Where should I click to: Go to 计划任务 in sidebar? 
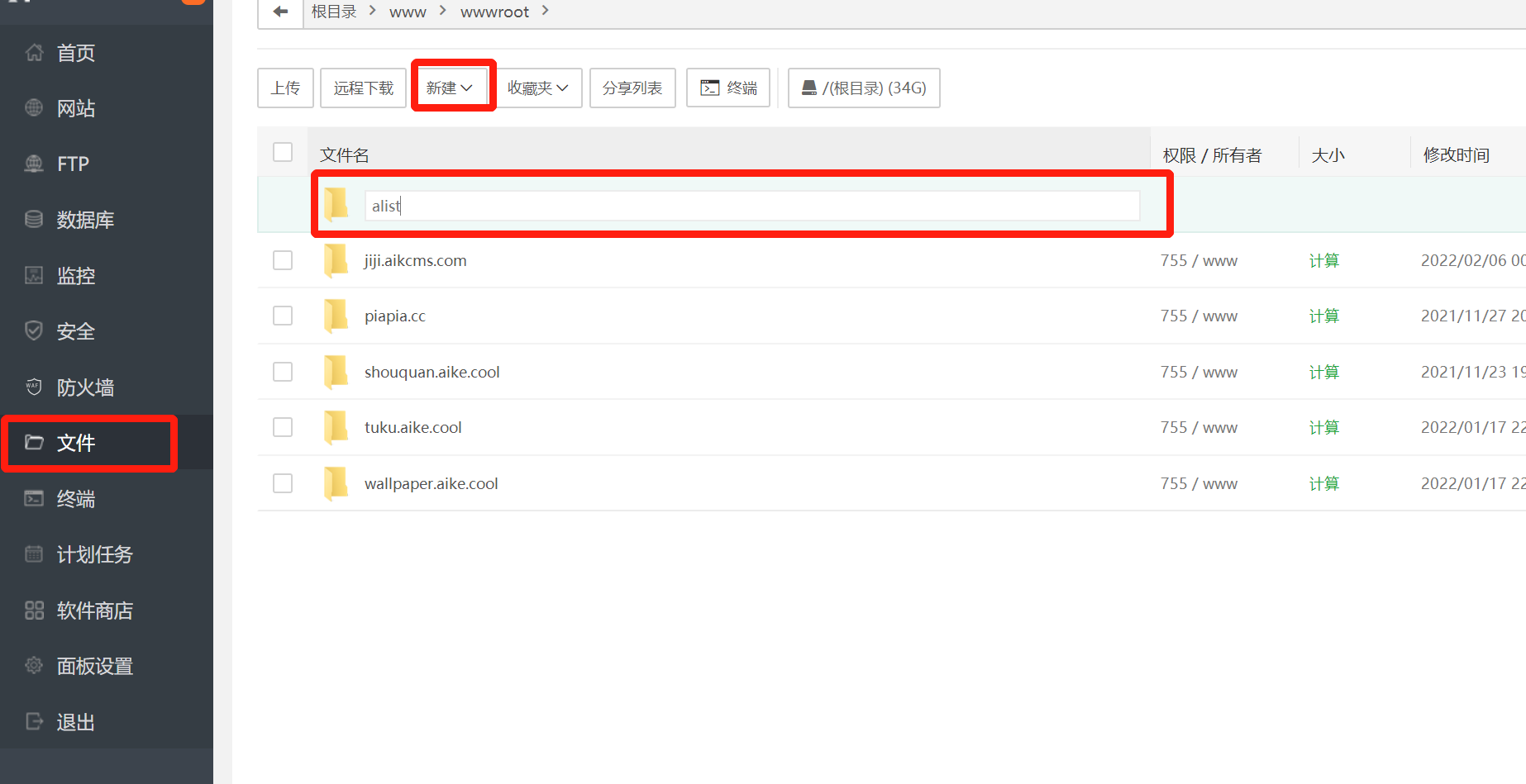(94, 554)
